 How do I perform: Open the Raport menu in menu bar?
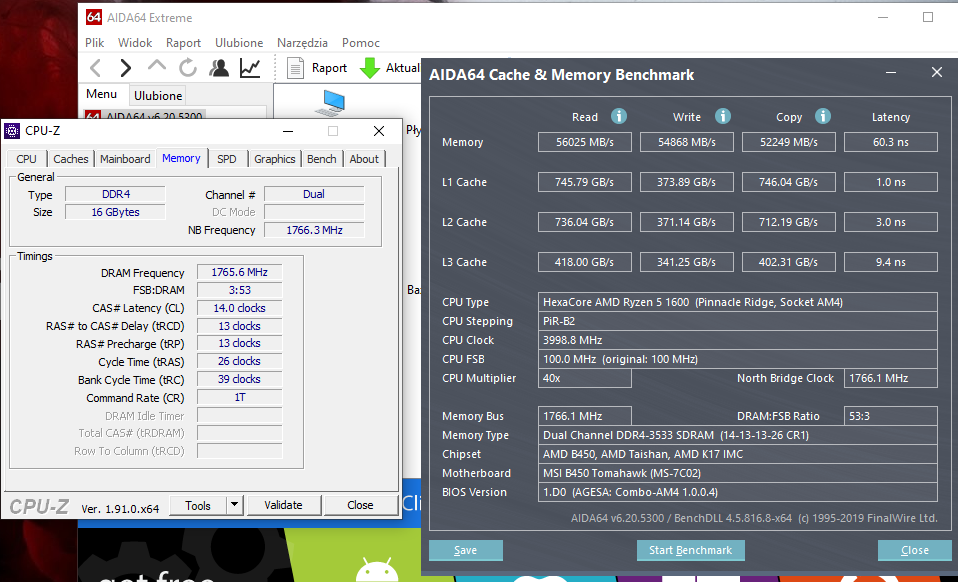click(183, 43)
